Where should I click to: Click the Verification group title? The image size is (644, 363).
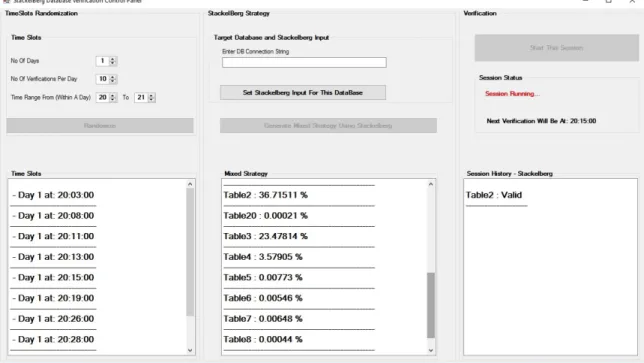click(480, 13)
